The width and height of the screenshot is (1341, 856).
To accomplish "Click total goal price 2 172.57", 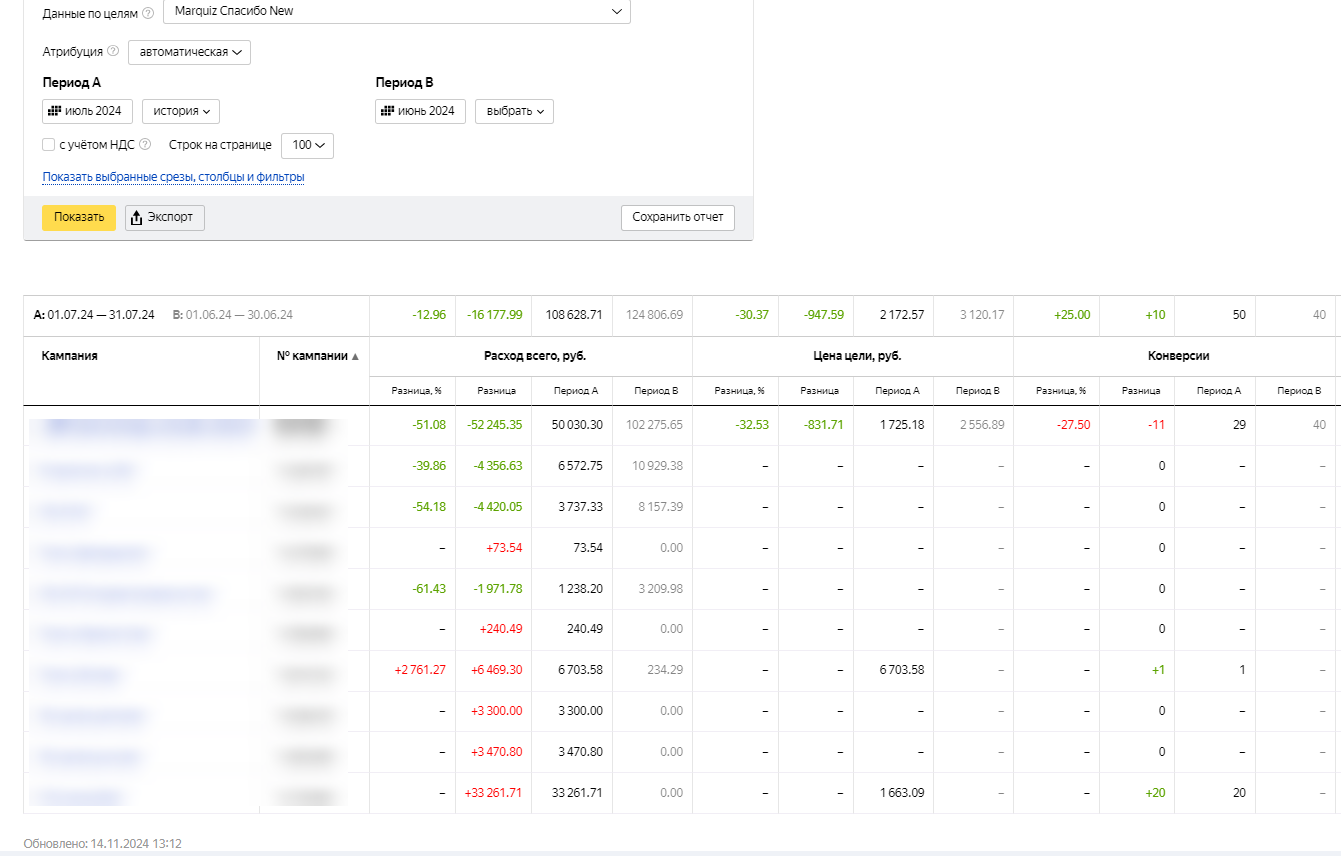I will pyautogui.click(x=902, y=315).
